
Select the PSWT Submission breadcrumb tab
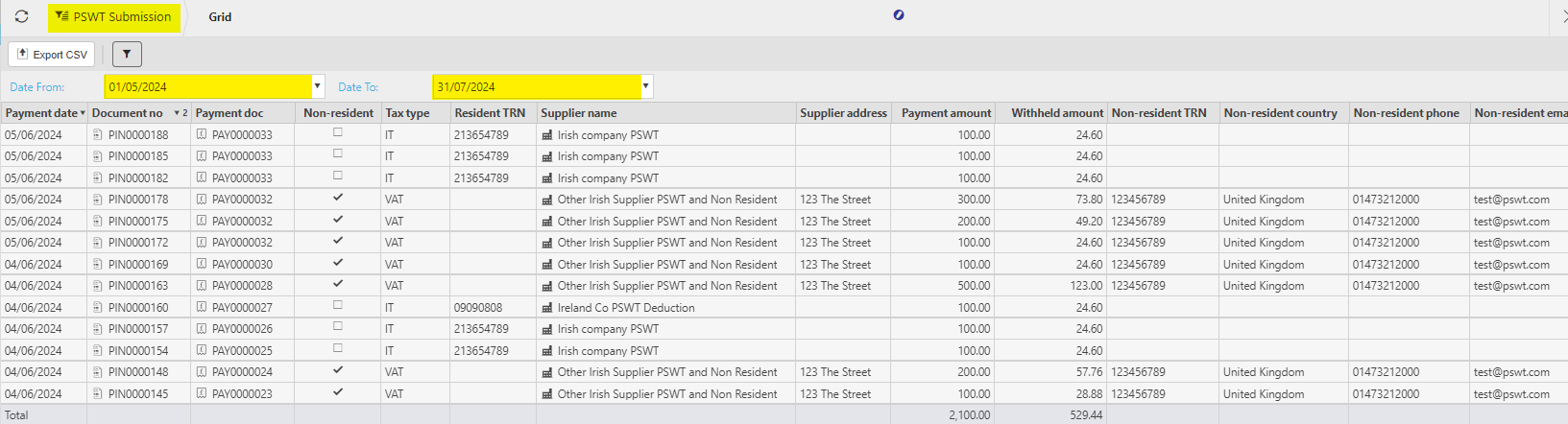pyautogui.click(x=114, y=16)
